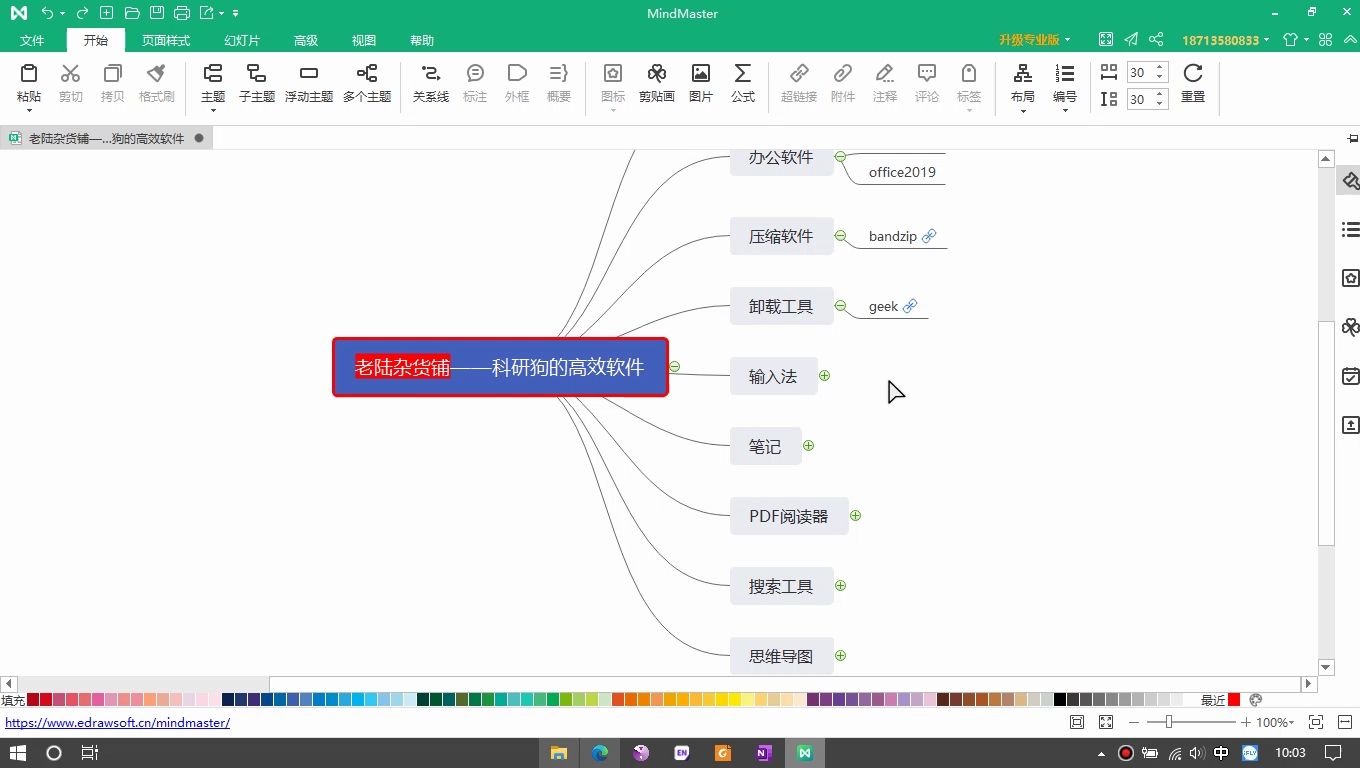Screen dimensions: 1360x768
Task: Click the zoom-in plus button
Action: (x=1246, y=722)
